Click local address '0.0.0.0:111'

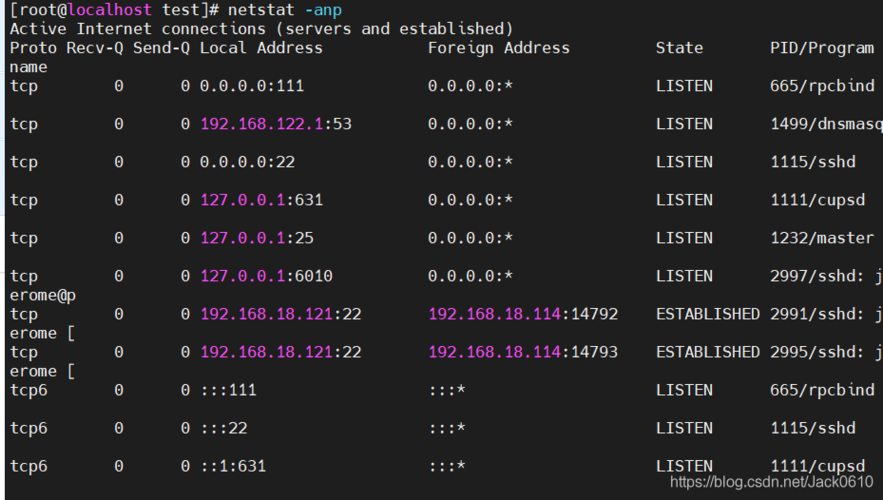[252, 86]
